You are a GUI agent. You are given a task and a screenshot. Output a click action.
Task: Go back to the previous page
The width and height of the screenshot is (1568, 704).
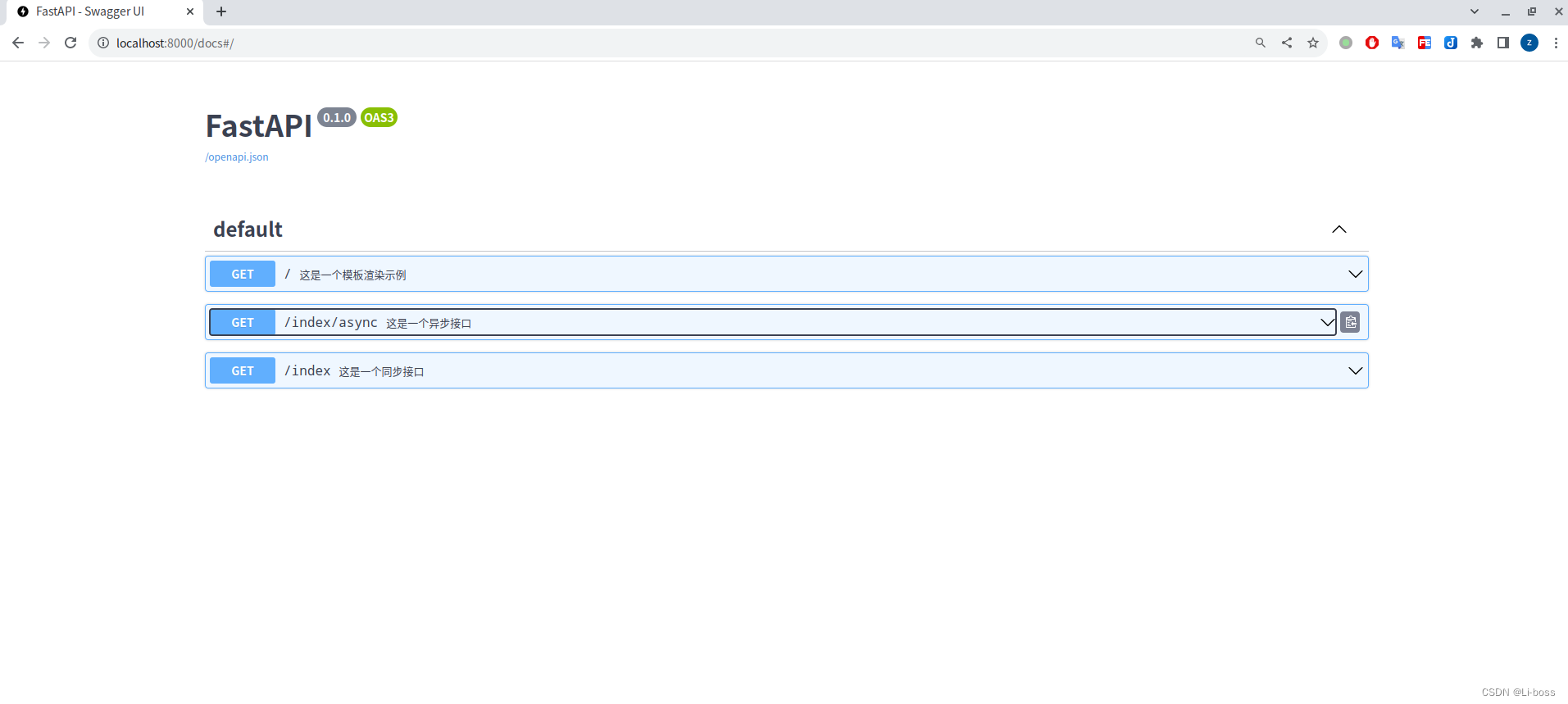pos(18,43)
